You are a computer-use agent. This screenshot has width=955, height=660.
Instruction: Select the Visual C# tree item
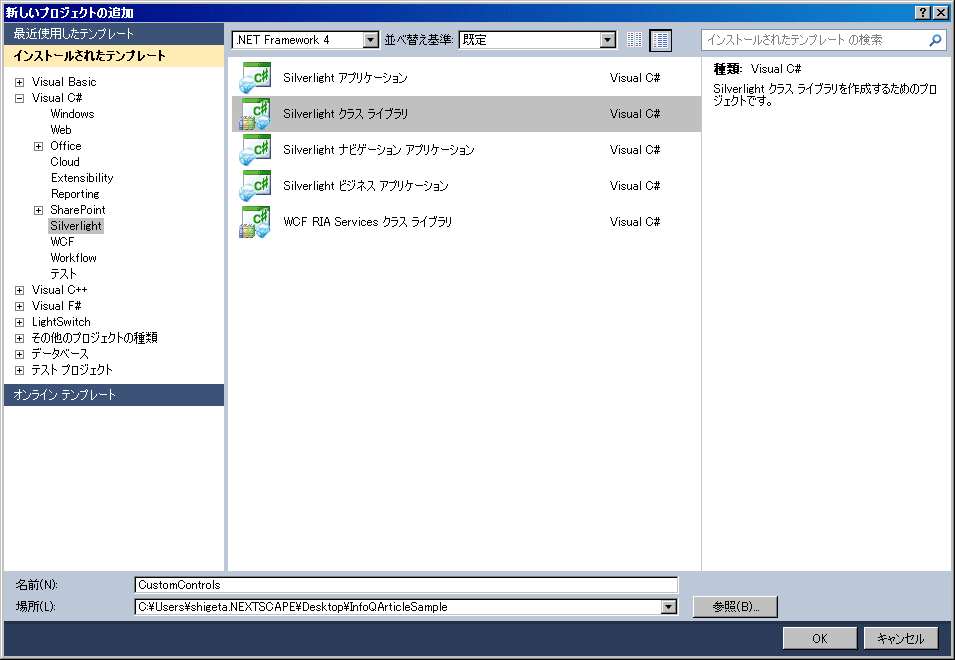57,98
